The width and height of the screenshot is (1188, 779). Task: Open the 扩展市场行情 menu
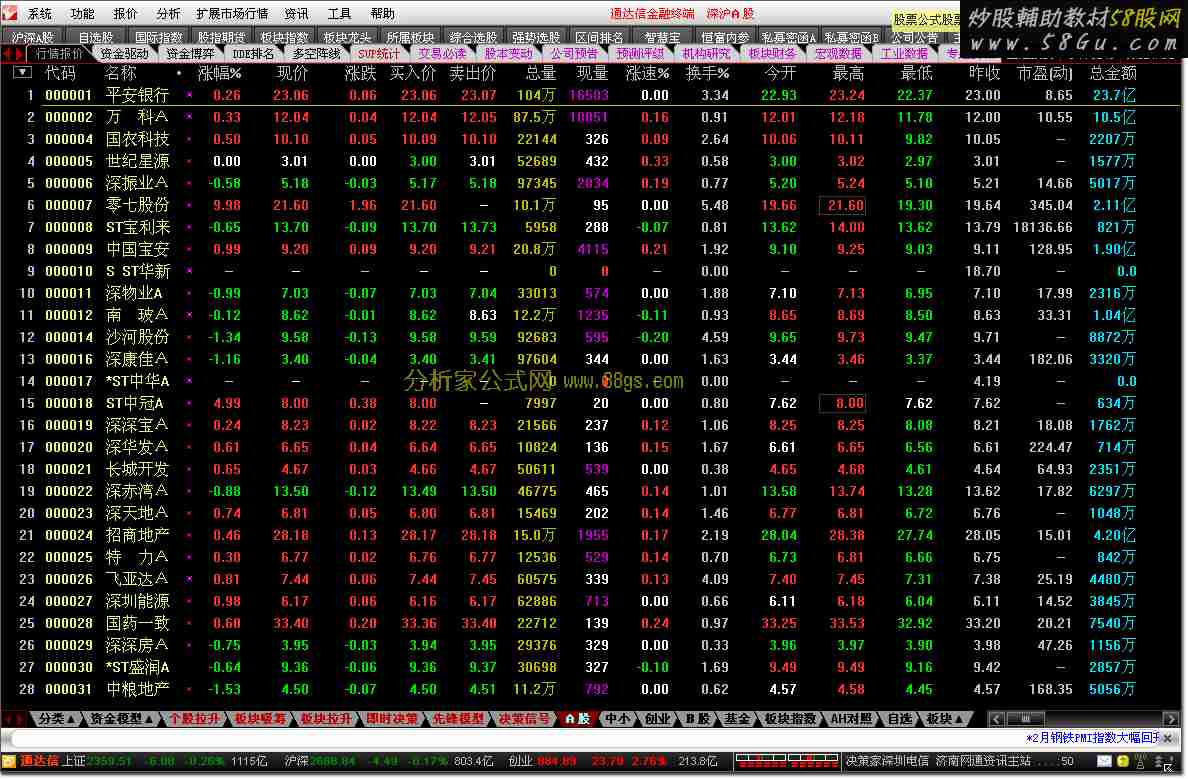(232, 14)
